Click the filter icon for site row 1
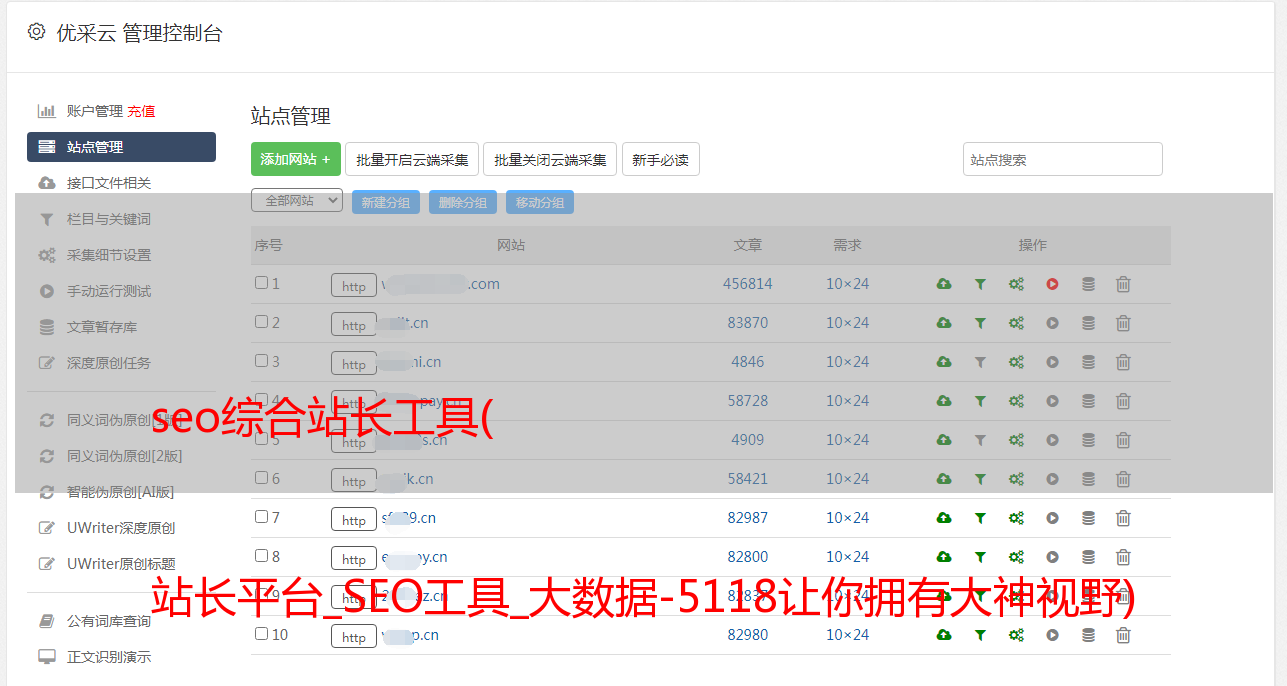 980,284
